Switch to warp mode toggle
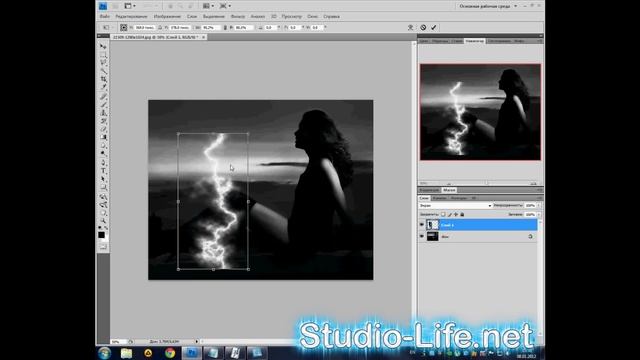This screenshot has height=360, width=640. (x=411, y=27)
